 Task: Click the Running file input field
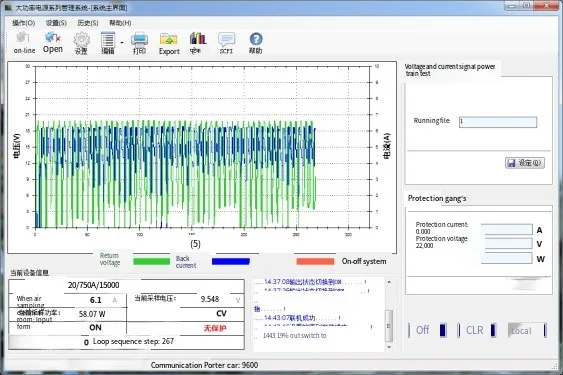click(x=498, y=122)
